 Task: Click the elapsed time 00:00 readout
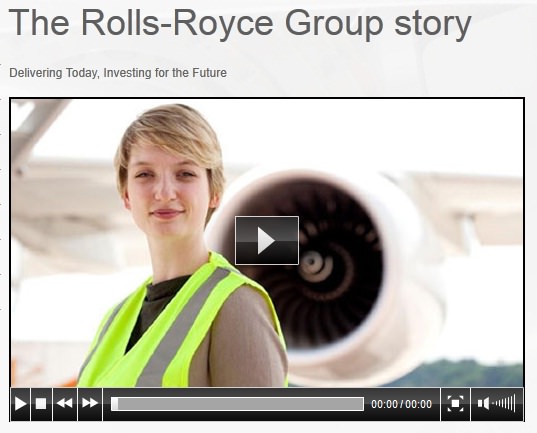385,404
